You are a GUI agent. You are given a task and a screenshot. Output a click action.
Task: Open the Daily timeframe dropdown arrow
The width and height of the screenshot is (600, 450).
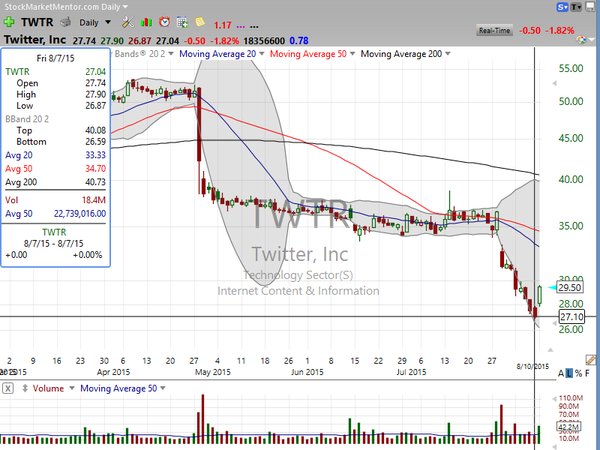pos(108,22)
